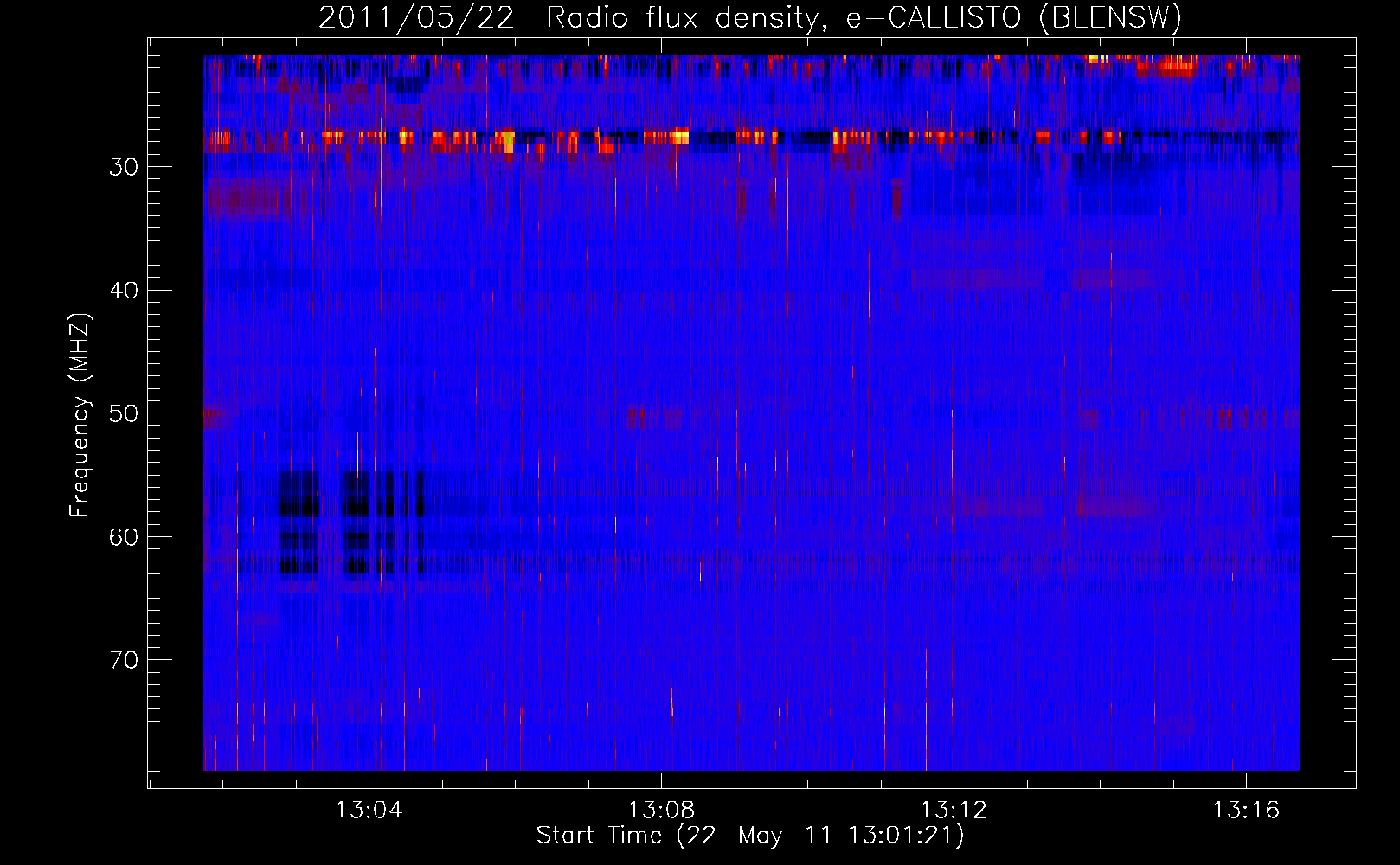Click the "Frequency (MHZ)" axis label
1400x865 pixels.
(80, 415)
